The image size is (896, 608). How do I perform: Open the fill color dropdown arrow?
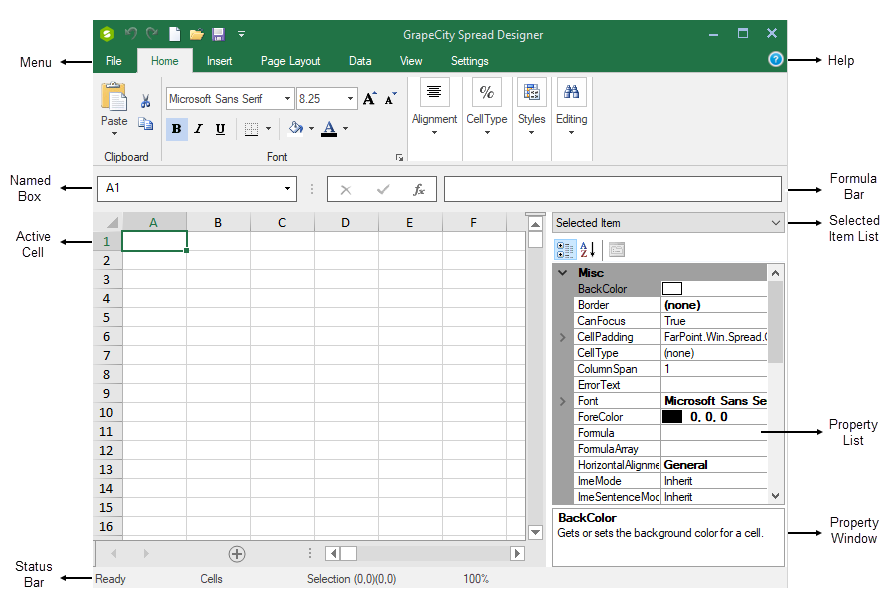coord(311,129)
